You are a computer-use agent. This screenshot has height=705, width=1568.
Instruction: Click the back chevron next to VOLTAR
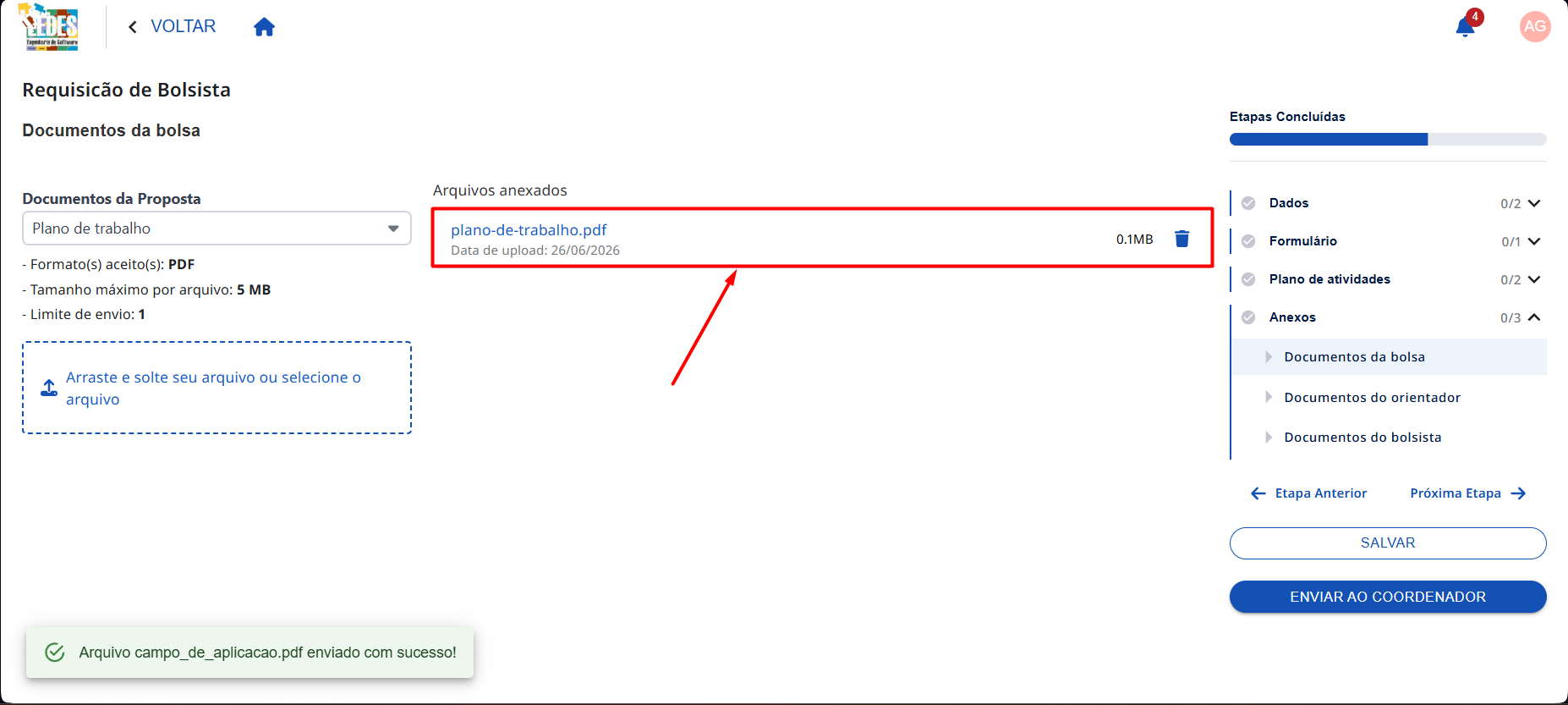coord(133,27)
